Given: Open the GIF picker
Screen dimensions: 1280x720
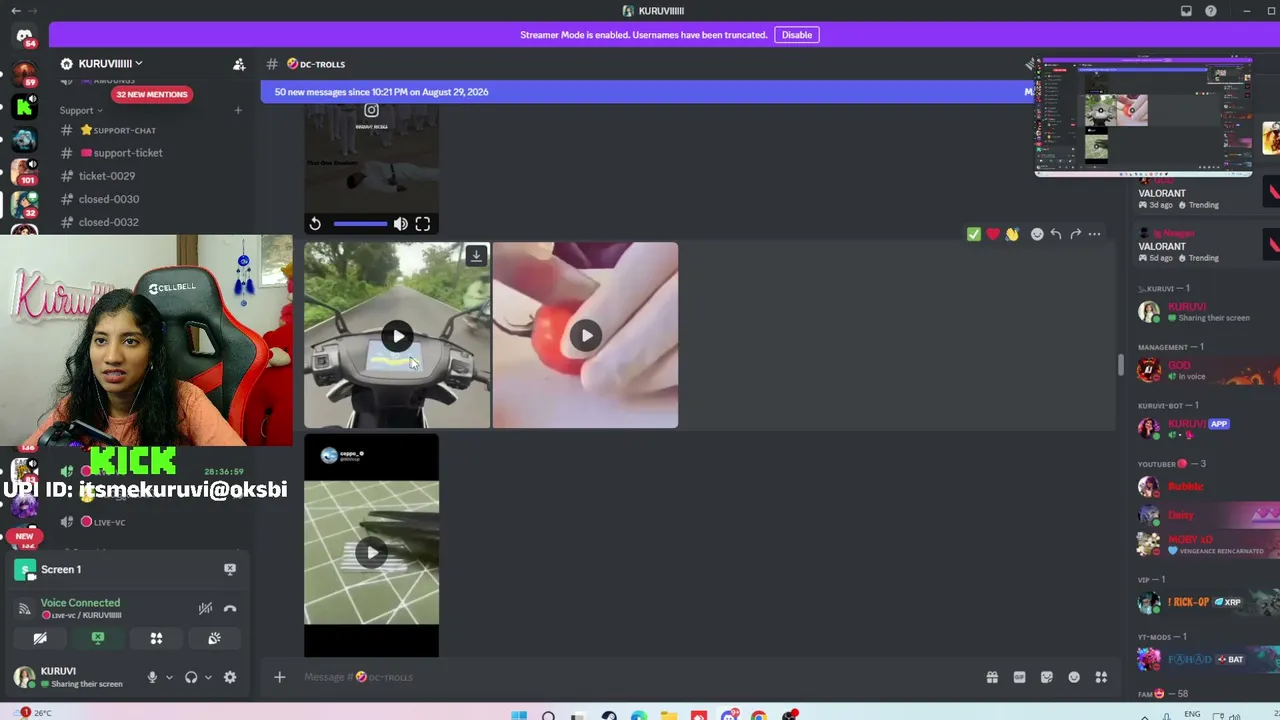Looking at the screenshot, I should 1019,677.
